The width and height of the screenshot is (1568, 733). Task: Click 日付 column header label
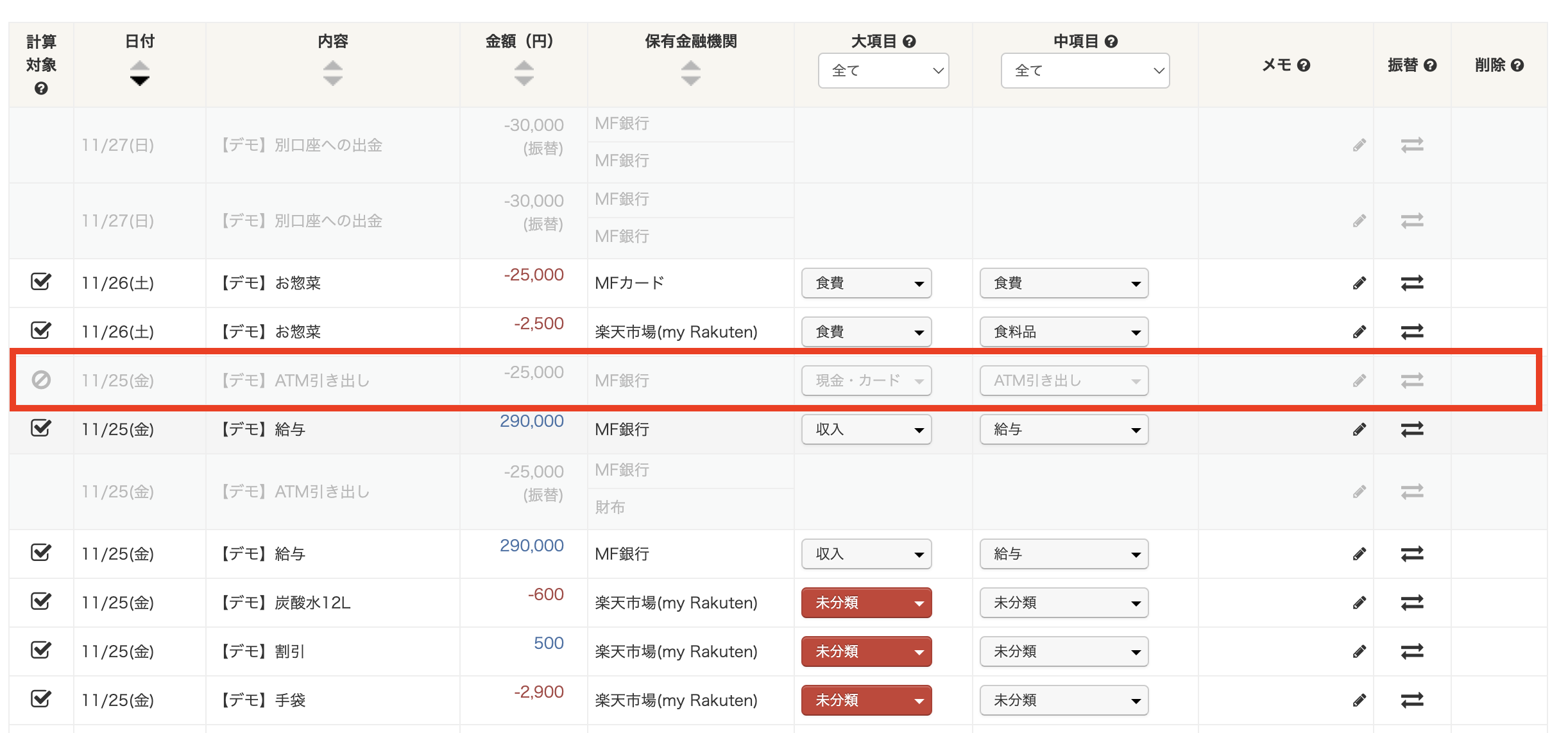(139, 42)
